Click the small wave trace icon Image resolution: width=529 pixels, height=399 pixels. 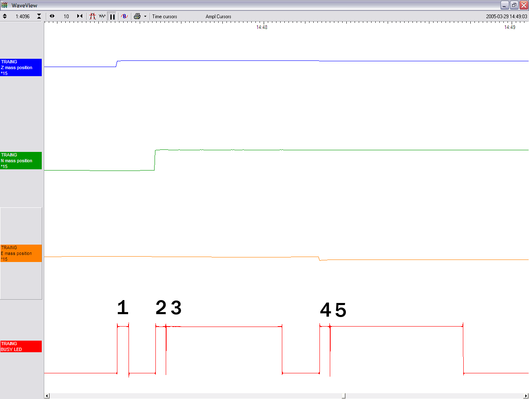[102, 16]
